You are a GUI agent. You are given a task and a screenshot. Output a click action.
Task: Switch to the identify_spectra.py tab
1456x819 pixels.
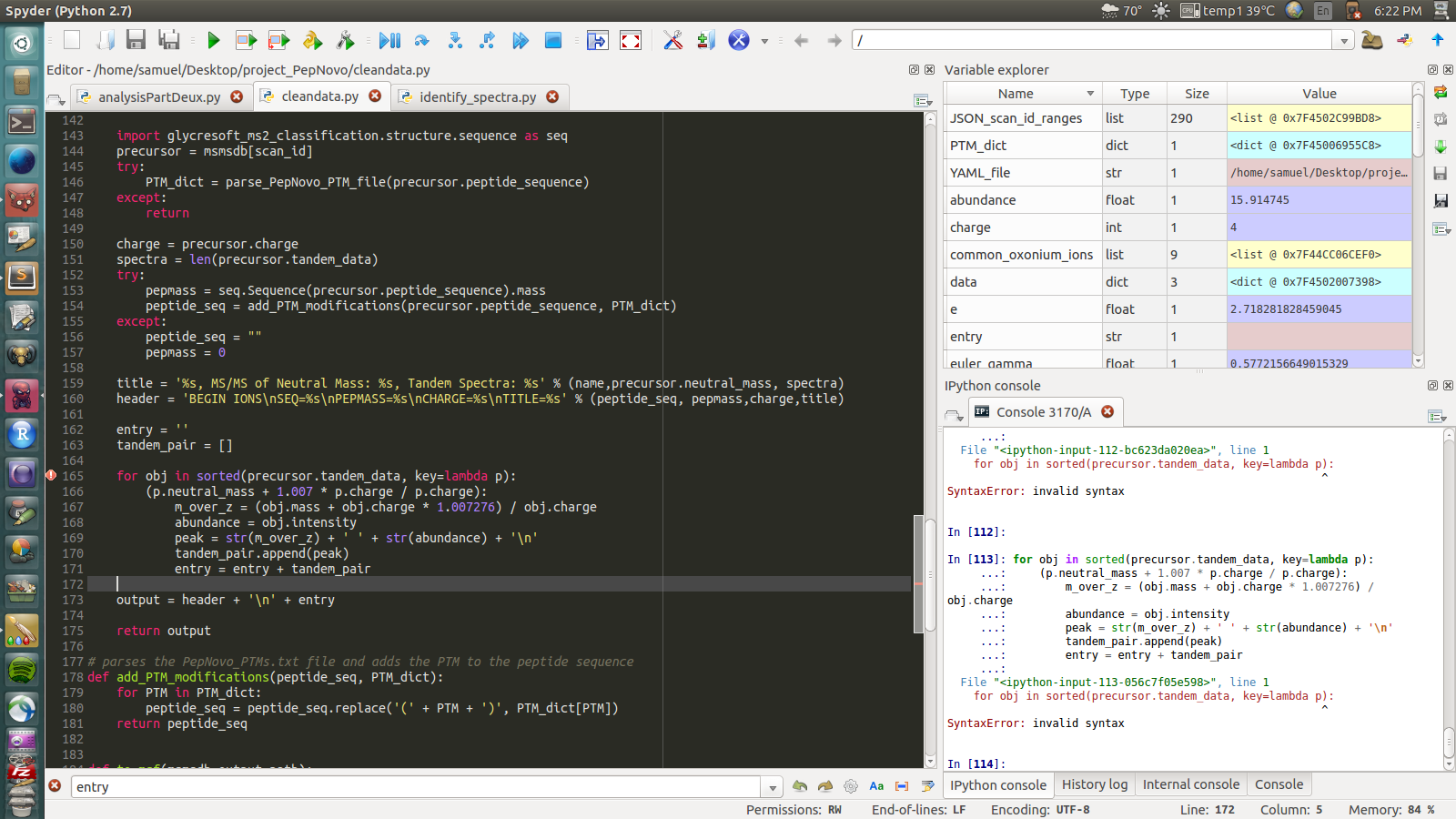(x=478, y=96)
